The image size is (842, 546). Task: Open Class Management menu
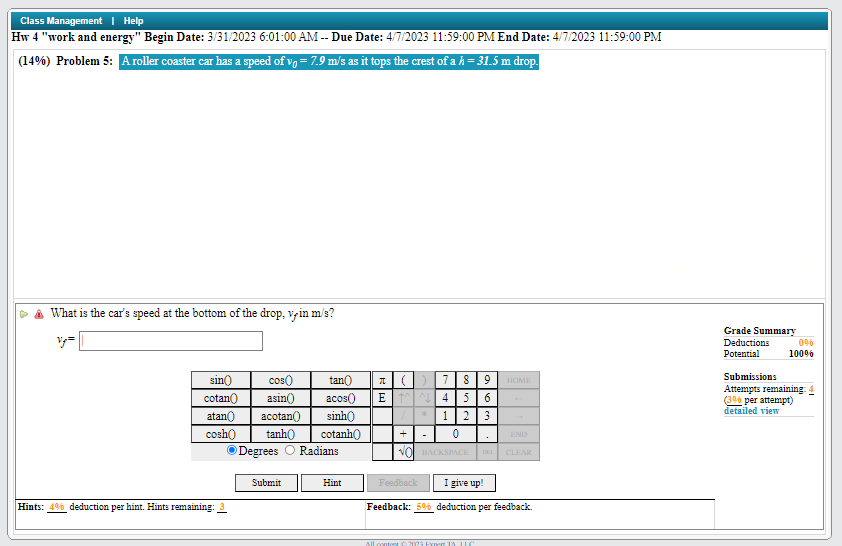[x=61, y=21]
